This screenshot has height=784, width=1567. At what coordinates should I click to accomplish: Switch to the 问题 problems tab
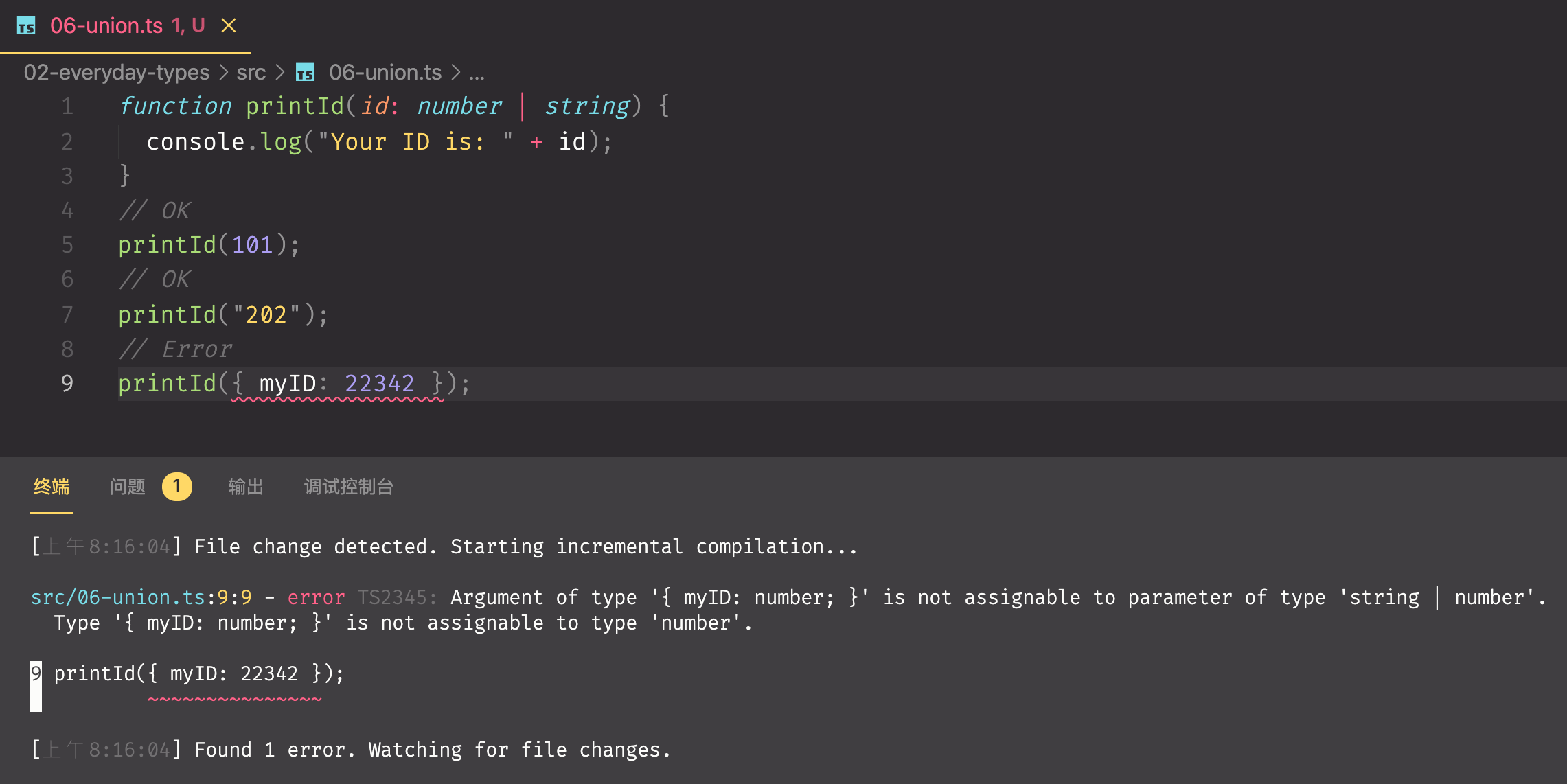click(x=128, y=487)
